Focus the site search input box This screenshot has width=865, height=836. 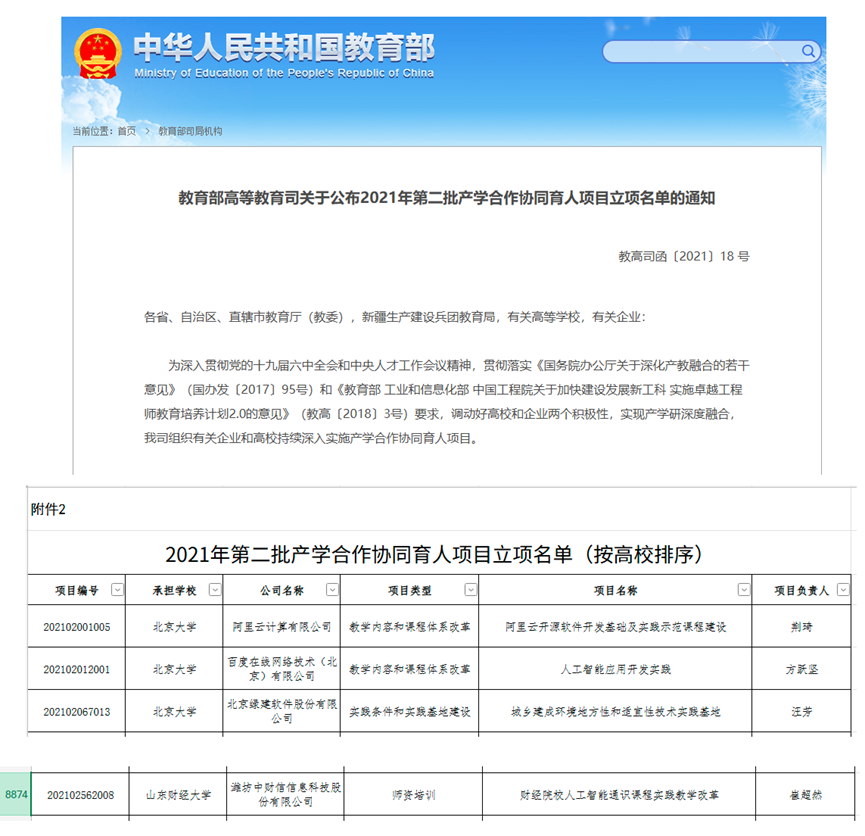711,51
